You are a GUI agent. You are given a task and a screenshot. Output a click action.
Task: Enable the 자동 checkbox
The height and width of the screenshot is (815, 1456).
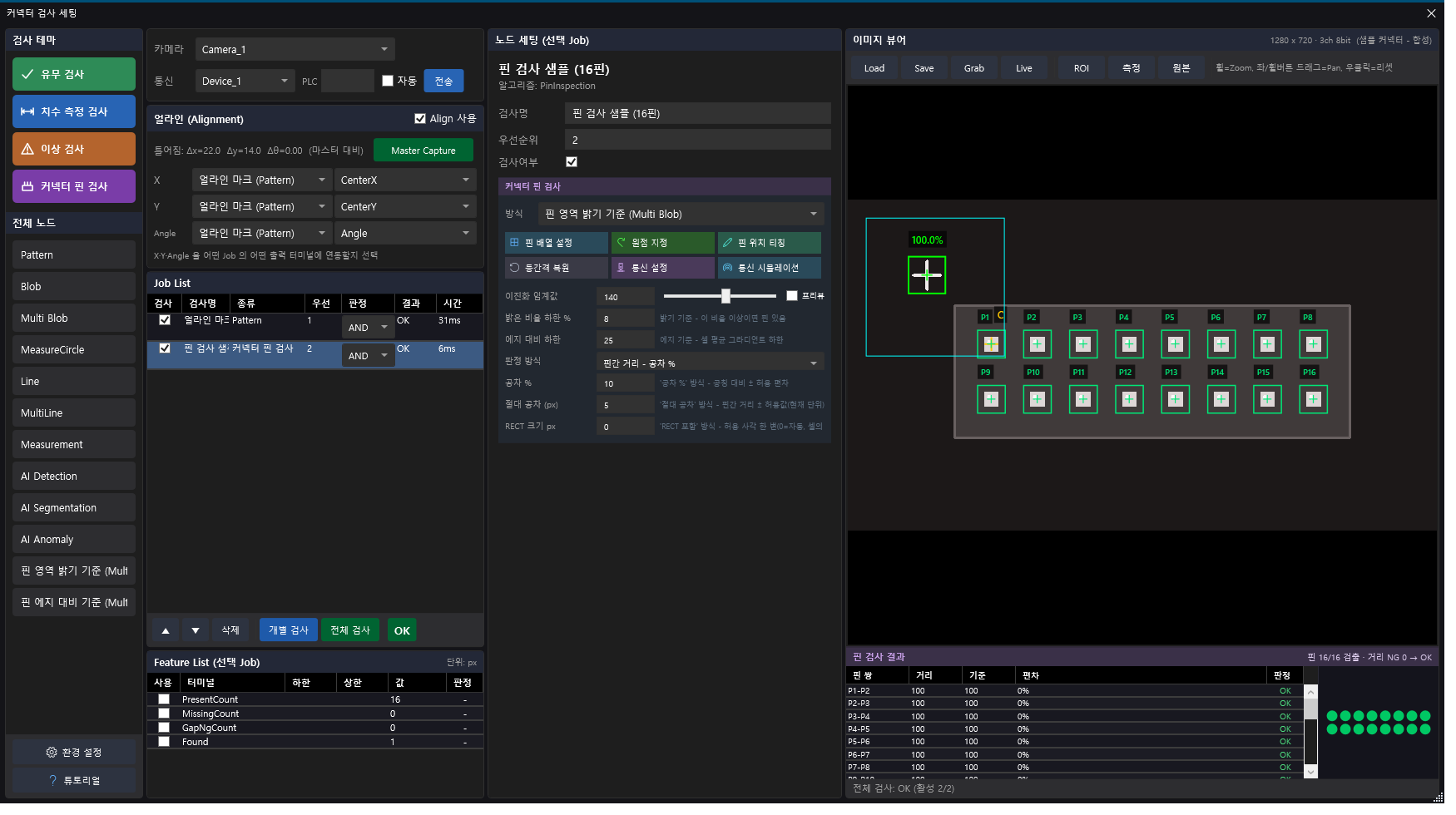point(388,81)
